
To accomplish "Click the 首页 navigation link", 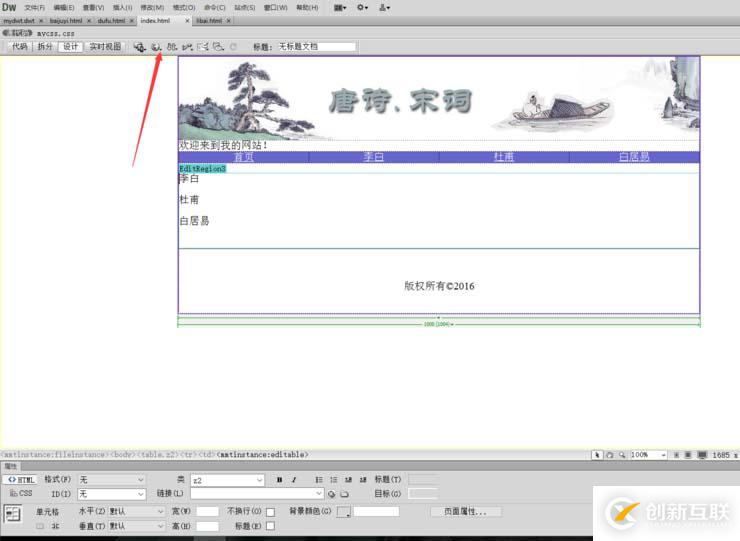I will pos(244,157).
